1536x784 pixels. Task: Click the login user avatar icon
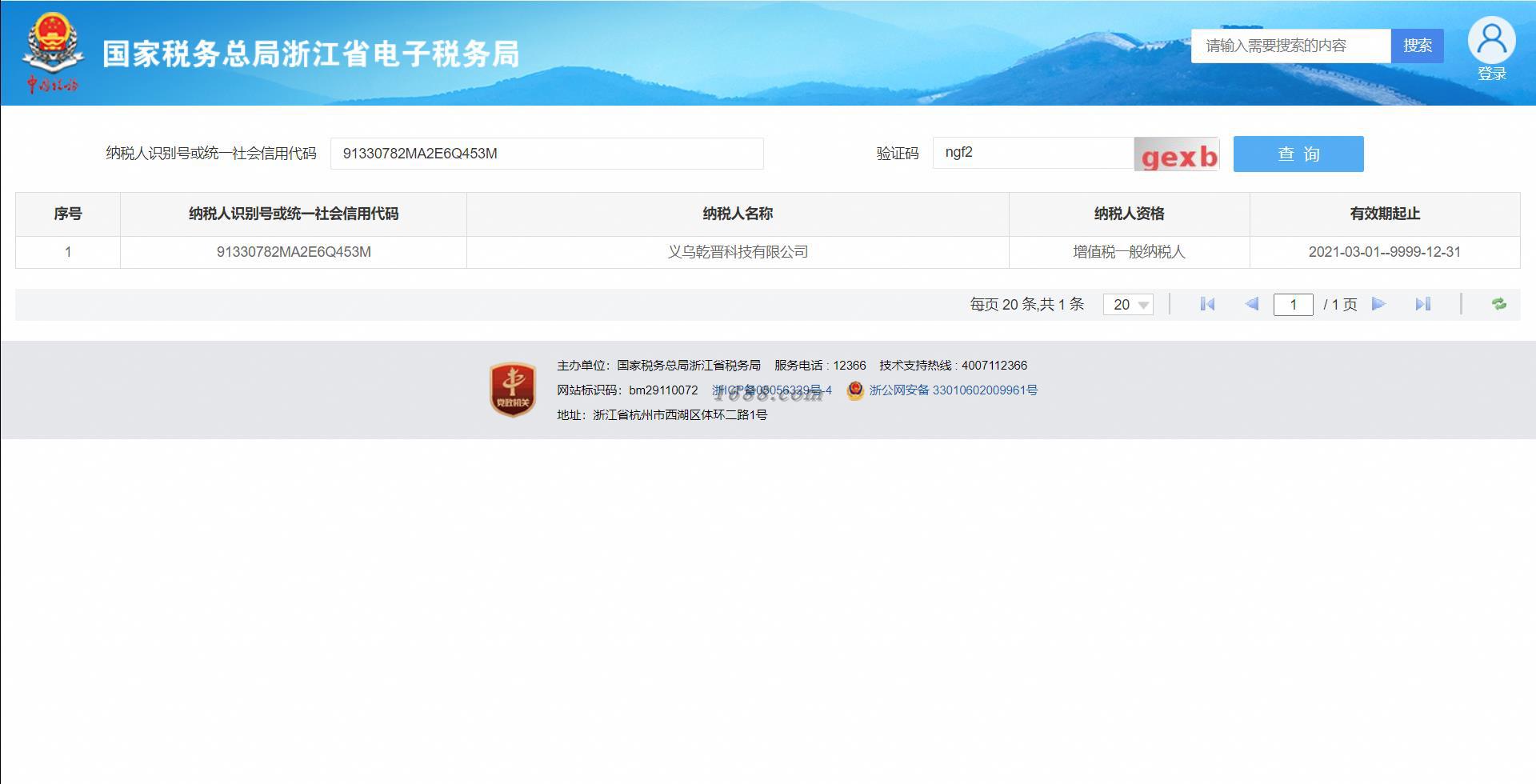click(1491, 39)
